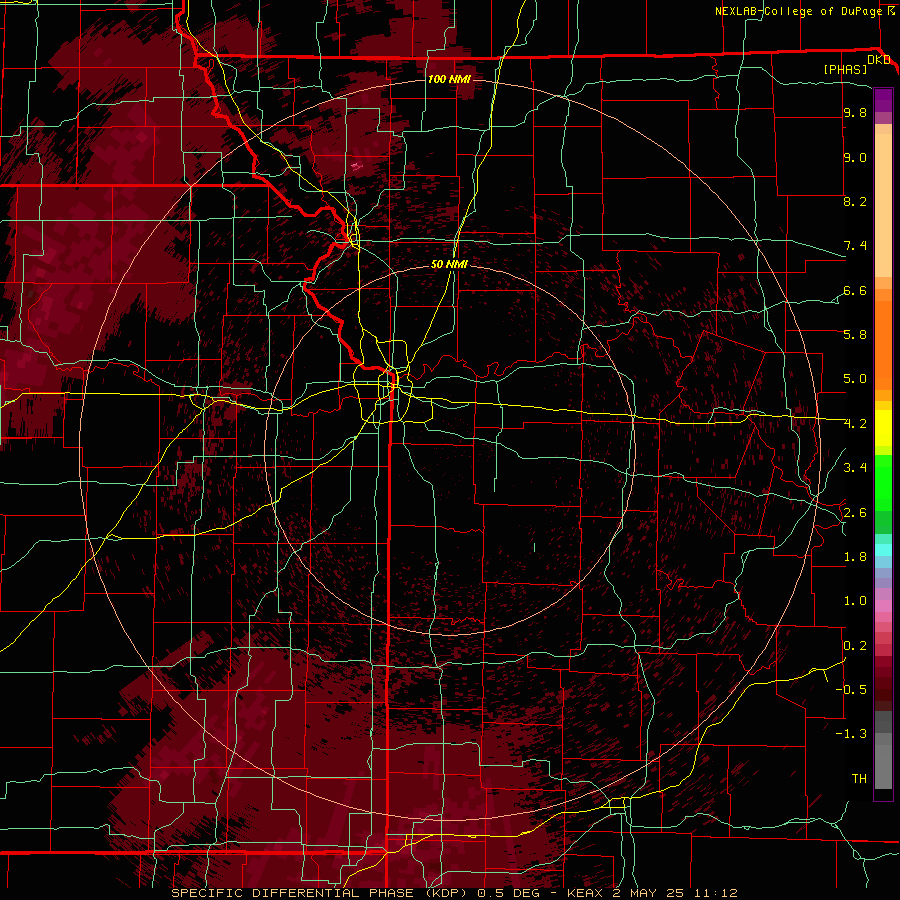The image size is (900, 900).
Task: Click the 5.8 color scale value
Action: 855,334
